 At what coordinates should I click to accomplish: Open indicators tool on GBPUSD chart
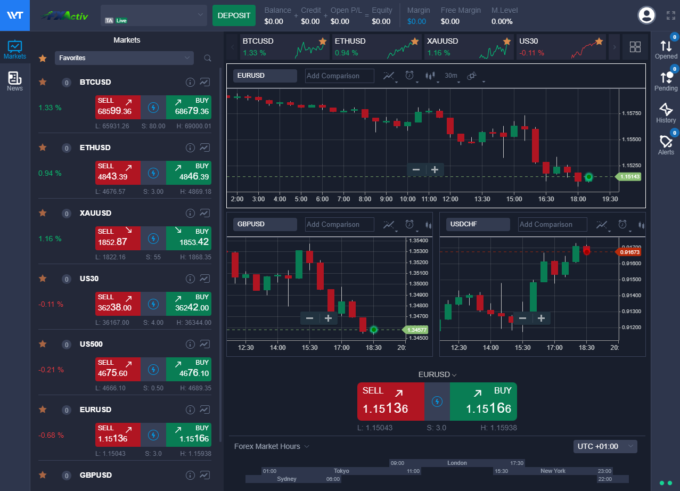pos(389,224)
